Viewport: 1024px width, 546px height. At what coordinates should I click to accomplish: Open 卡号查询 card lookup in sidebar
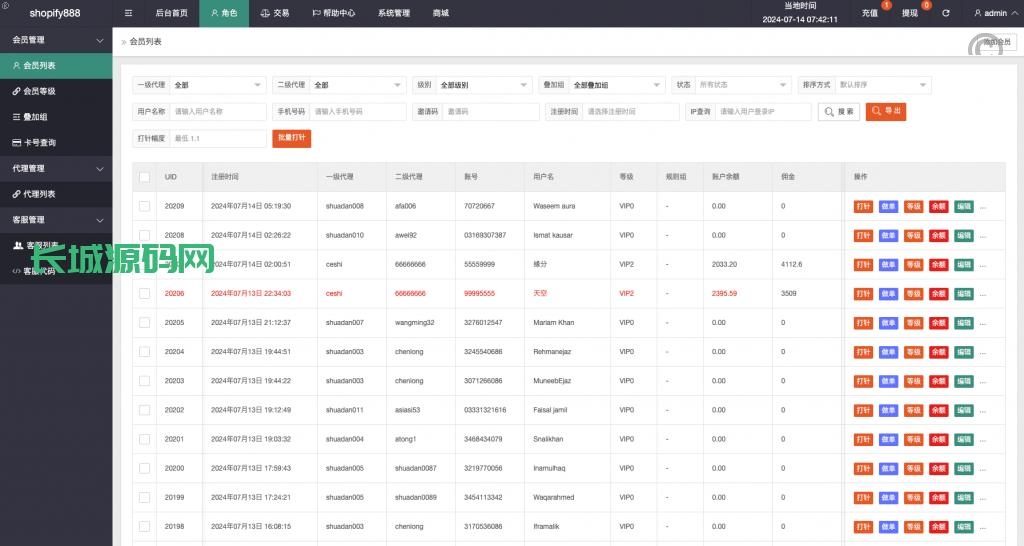coord(40,143)
